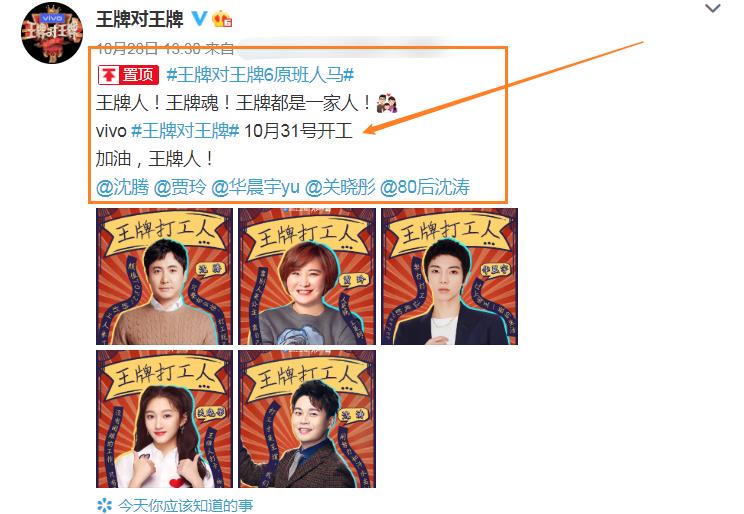Click the family emoji after 一家人
The height and width of the screenshot is (514, 744).
coord(387,103)
